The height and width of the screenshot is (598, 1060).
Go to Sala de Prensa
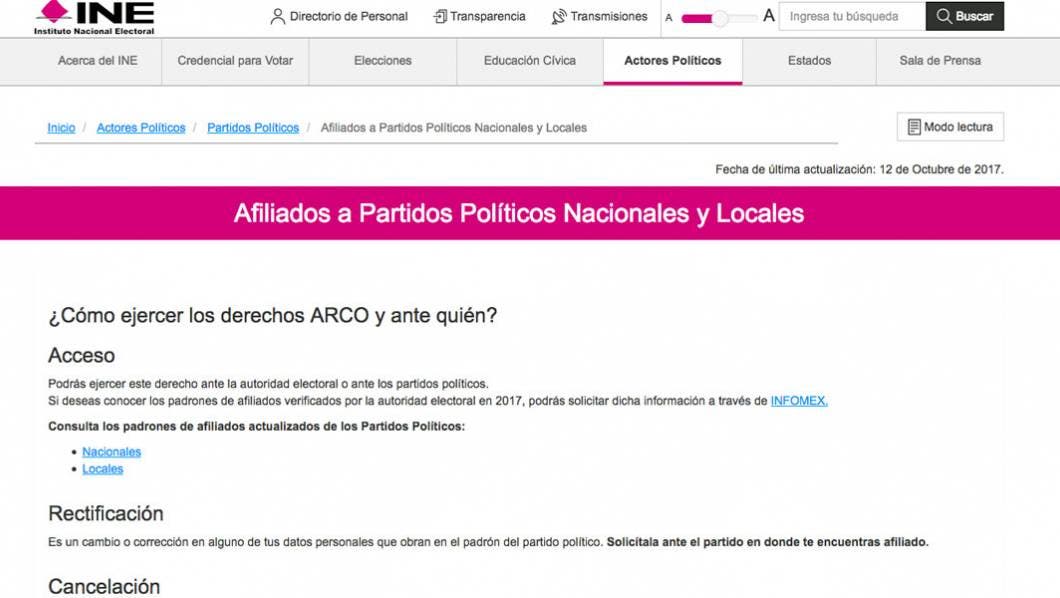coord(939,61)
